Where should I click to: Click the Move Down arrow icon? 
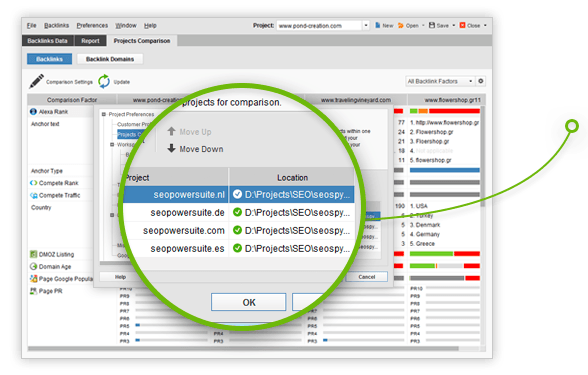coord(171,148)
